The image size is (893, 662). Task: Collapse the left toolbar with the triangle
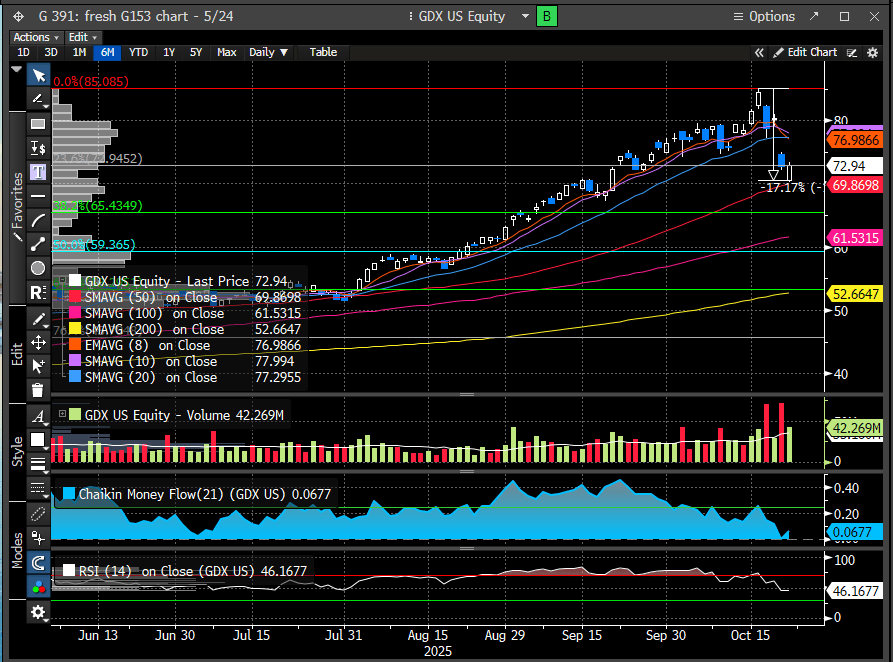coord(17,69)
